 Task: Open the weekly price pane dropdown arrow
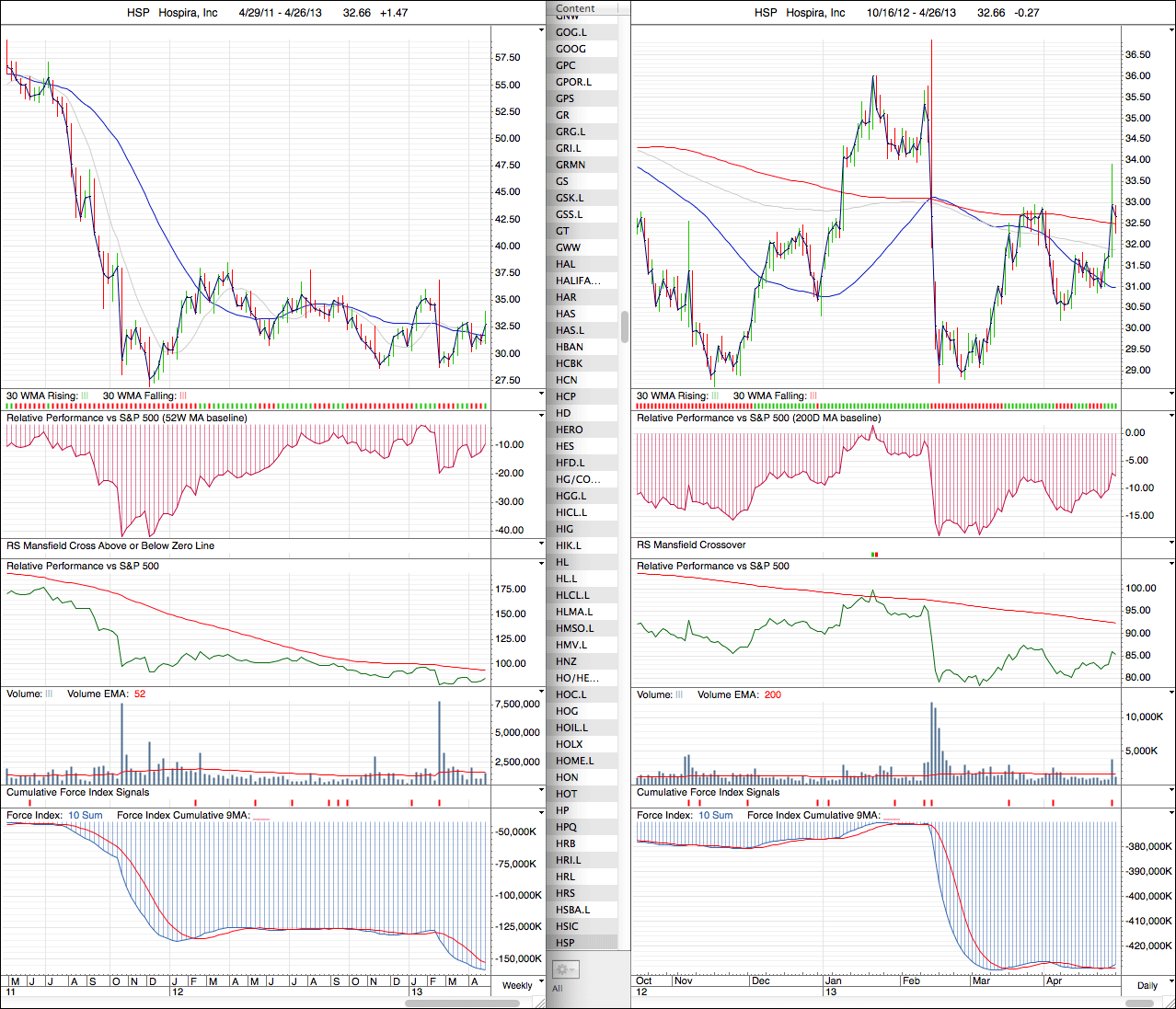(x=540, y=30)
